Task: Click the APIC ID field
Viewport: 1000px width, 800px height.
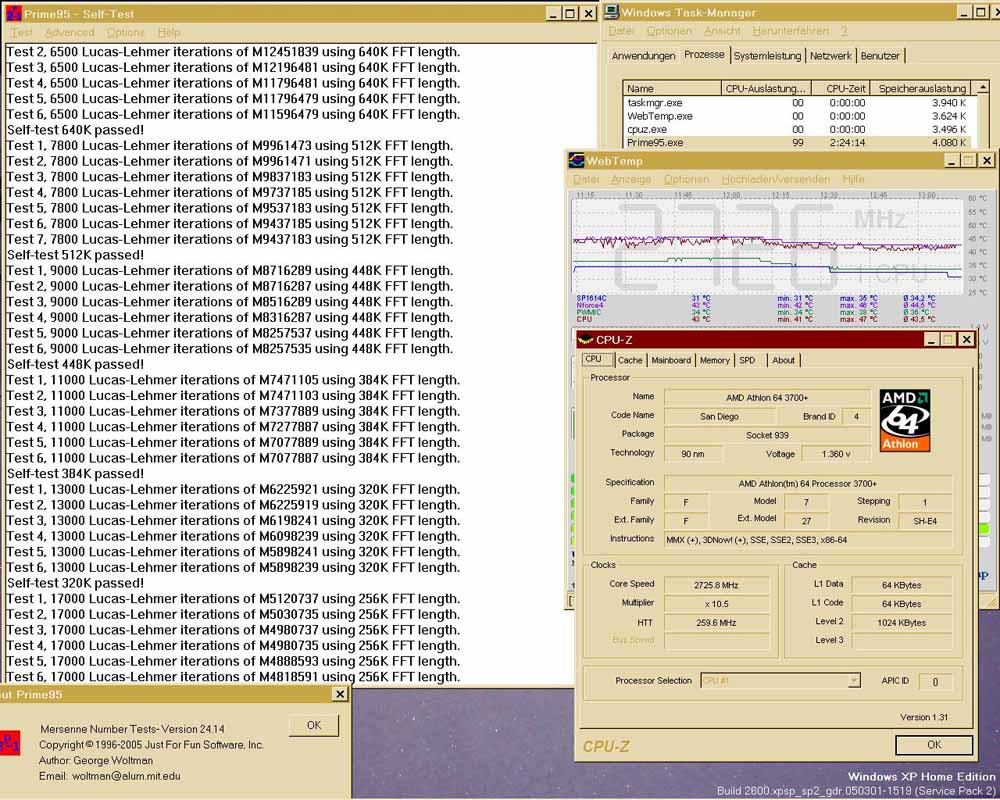Action: click(x=935, y=682)
